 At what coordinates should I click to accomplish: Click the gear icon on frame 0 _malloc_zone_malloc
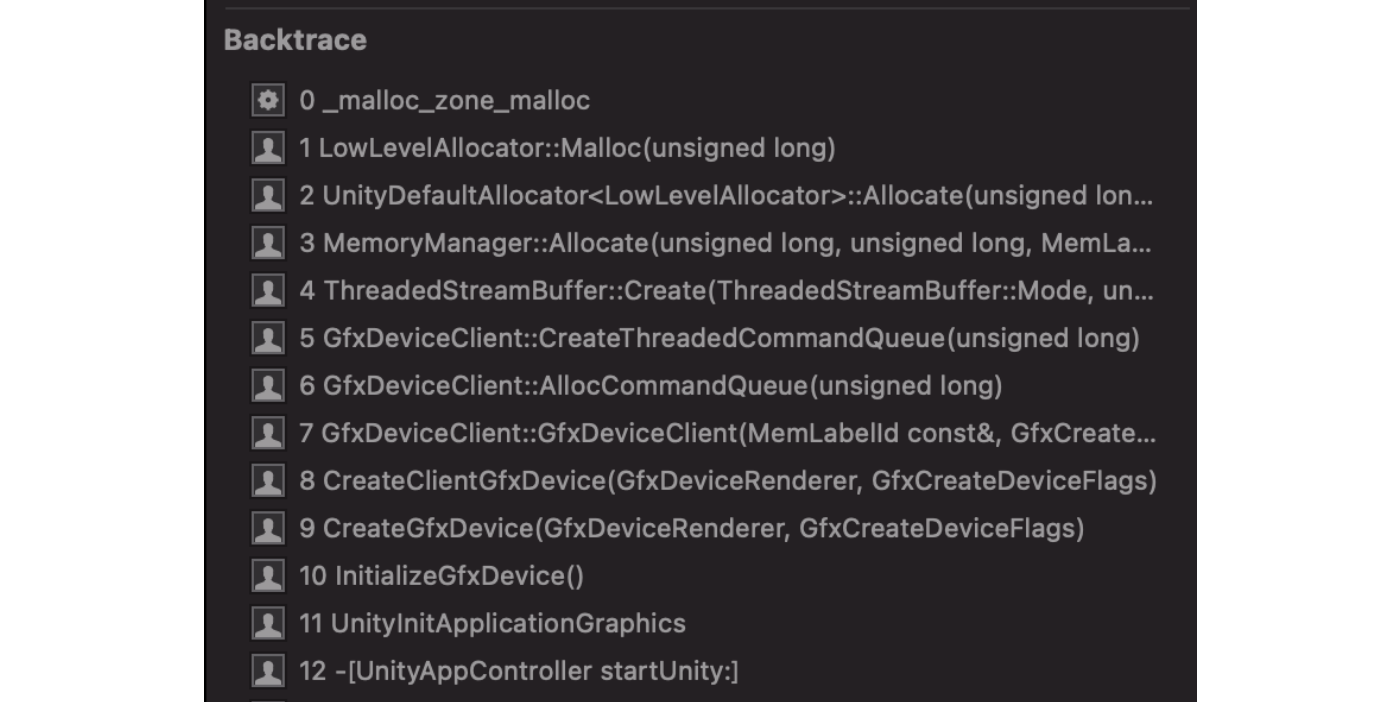point(267,100)
